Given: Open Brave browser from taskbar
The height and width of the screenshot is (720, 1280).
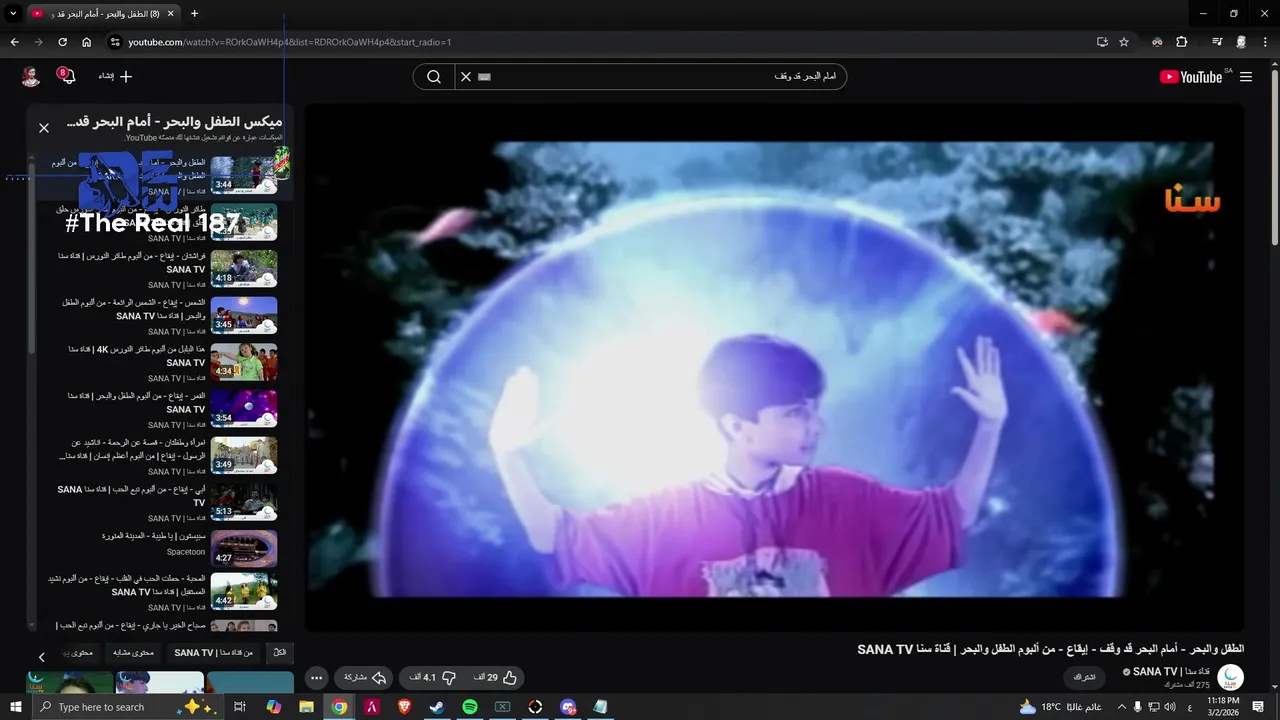Looking at the screenshot, I should point(404,707).
